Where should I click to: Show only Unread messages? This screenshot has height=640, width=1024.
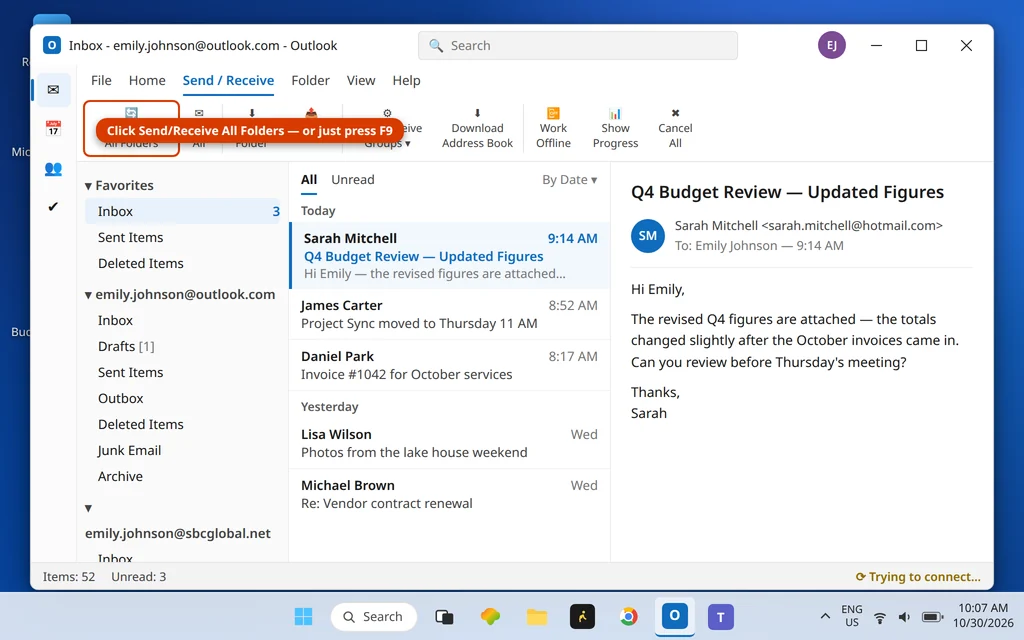pos(353,180)
